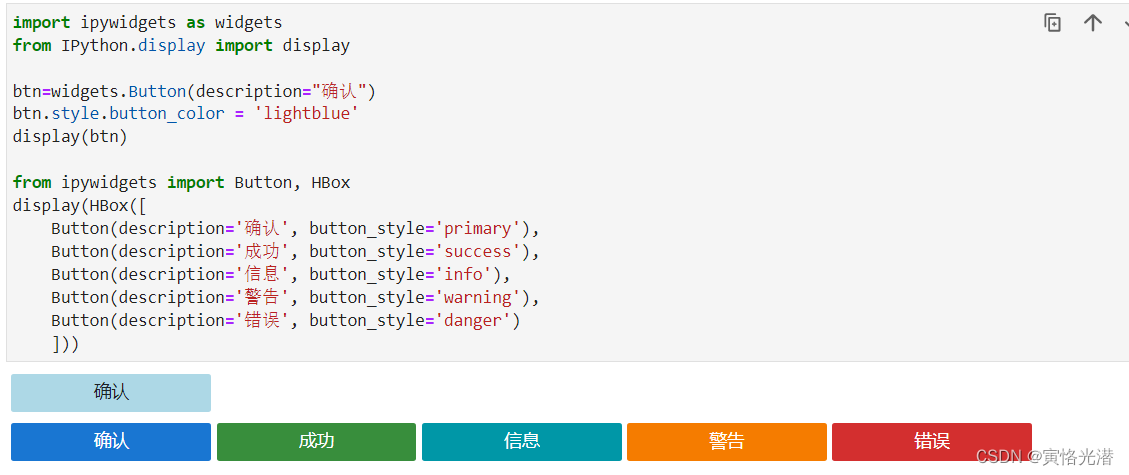Image resolution: width=1129 pixels, height=475 pixels.
Task: Click 'display(HBox([' line in code
Action: click(79, 206)
